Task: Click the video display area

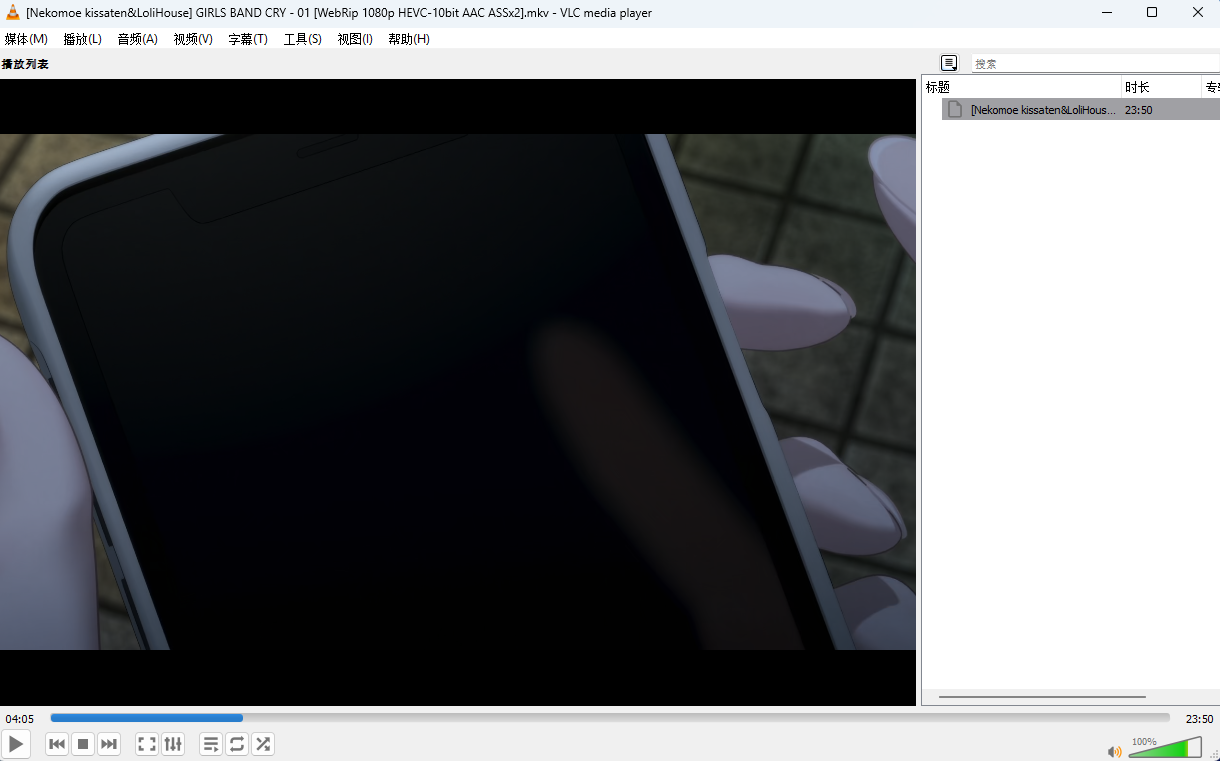Action: click(x=458, y=392)
